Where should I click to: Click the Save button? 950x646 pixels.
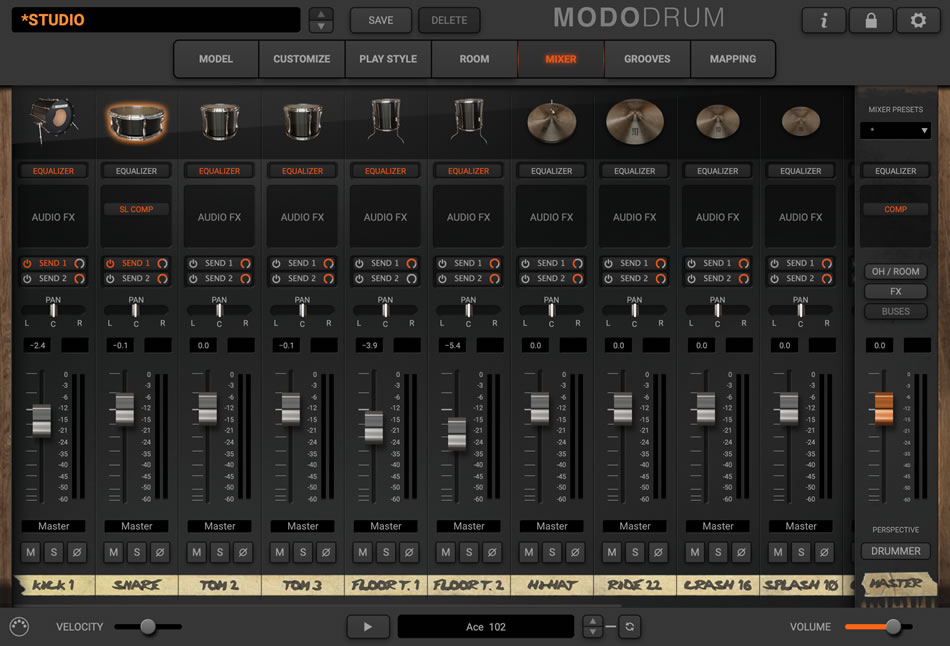tap(380, 20)
